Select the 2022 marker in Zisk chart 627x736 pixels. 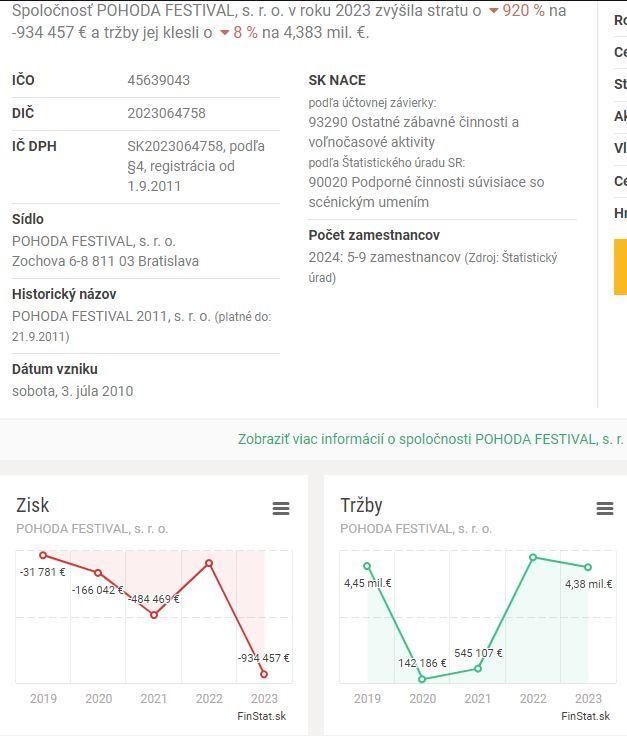tap(209, 563)
